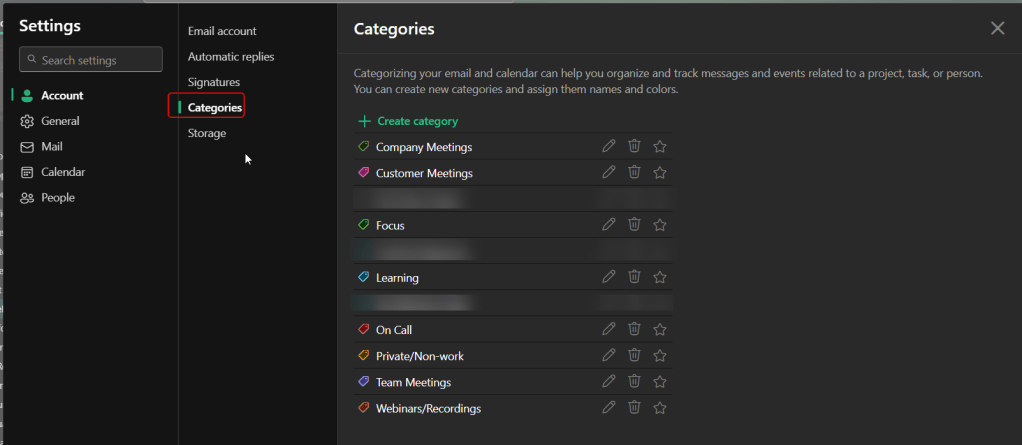Delete the On Call category
Image resolution: width=1022 pixels, height=445 pixels.
[634, 329]
